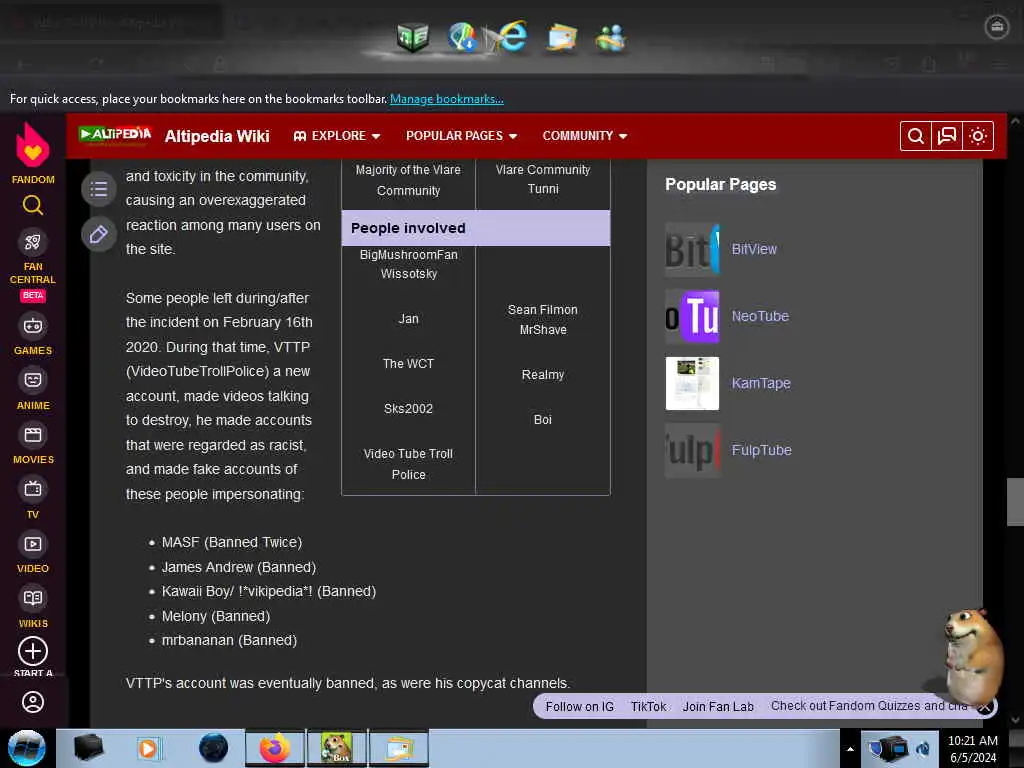The image size is (1024, 768).
Task: Open Video category icon
Action: (33, 543)
